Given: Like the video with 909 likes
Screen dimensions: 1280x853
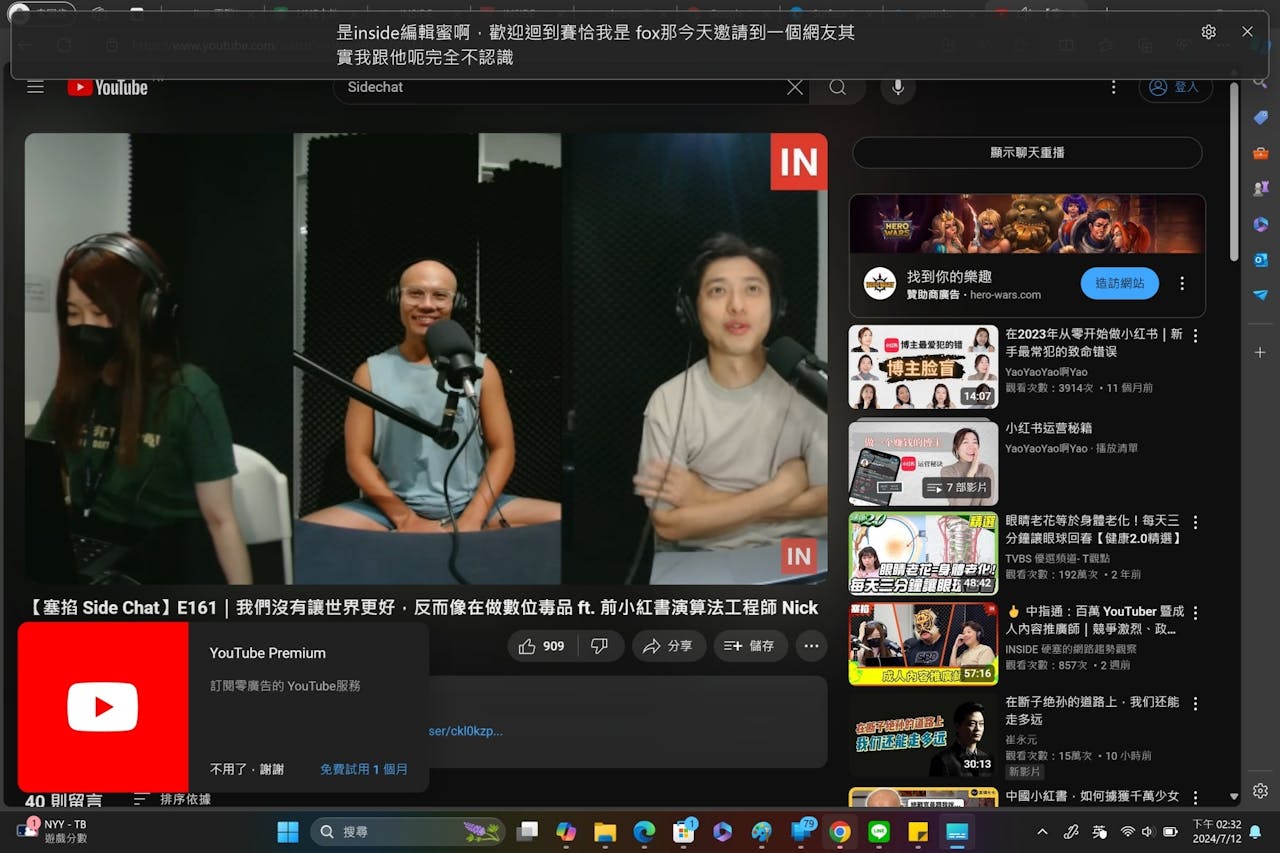Looking at the screenshot, I should point(541,646).
